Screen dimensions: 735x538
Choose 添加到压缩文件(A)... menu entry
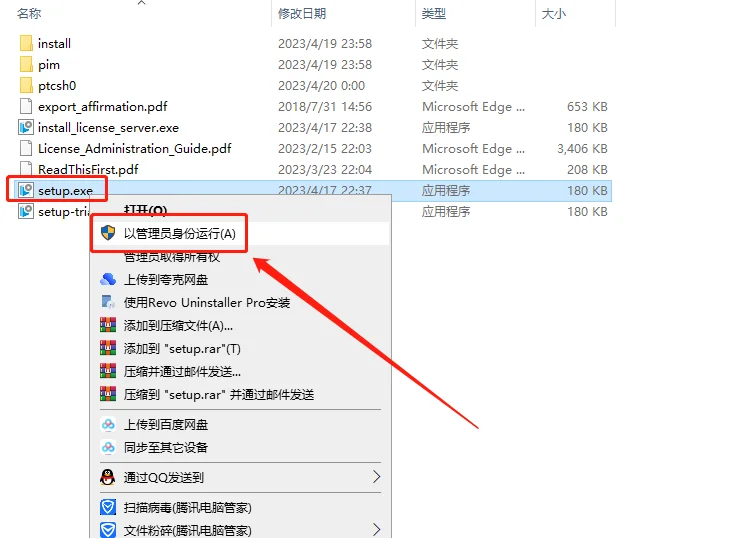tap(178, 325)
